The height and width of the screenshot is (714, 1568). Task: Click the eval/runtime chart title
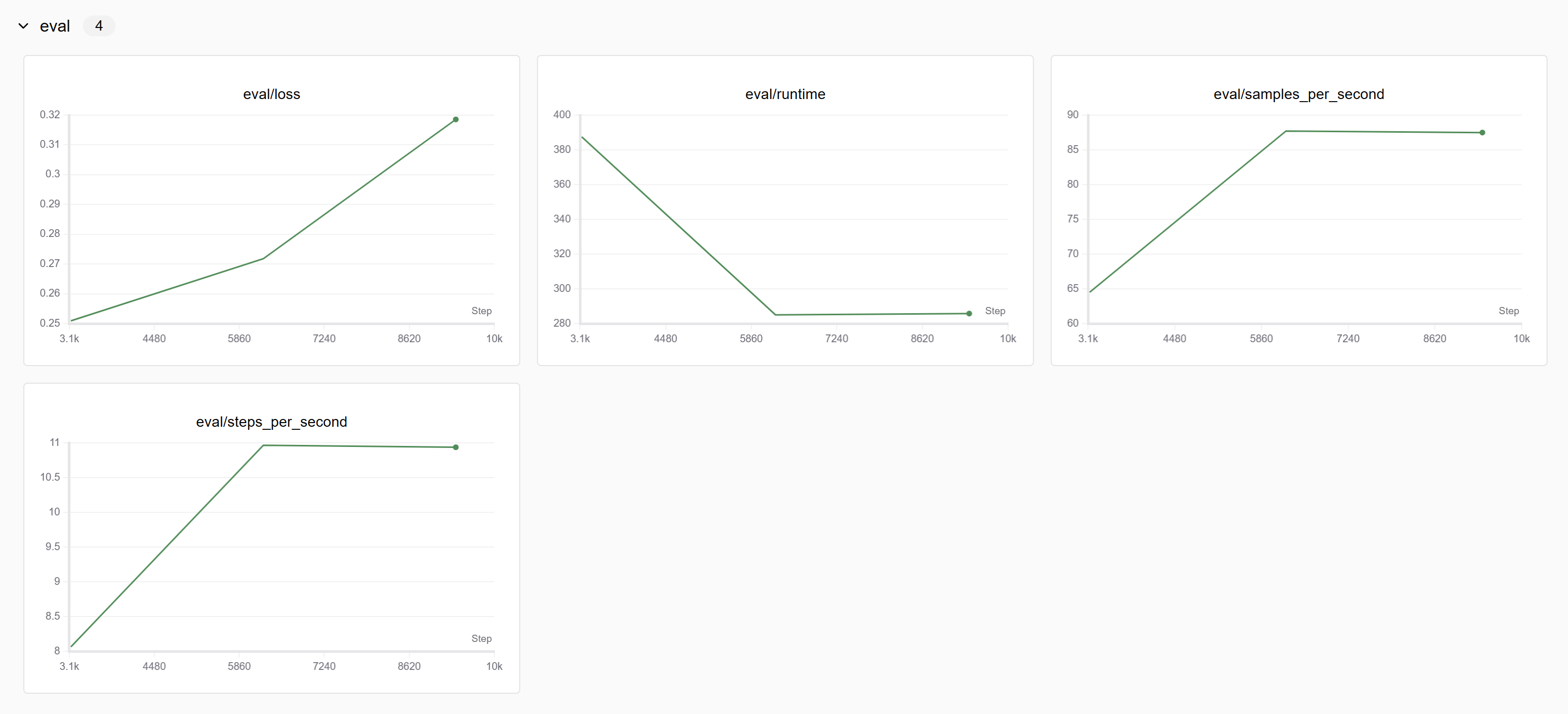785,94
